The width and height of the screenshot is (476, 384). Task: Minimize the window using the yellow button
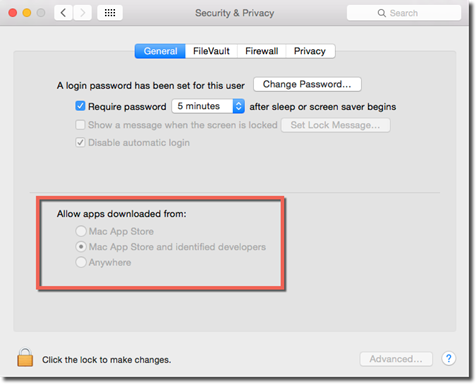[x=27, y=13]
